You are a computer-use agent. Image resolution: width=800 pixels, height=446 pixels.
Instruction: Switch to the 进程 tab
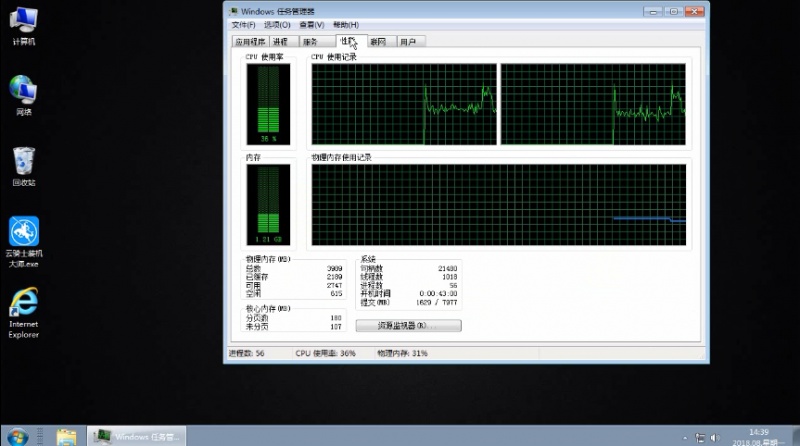click(284, 42)
